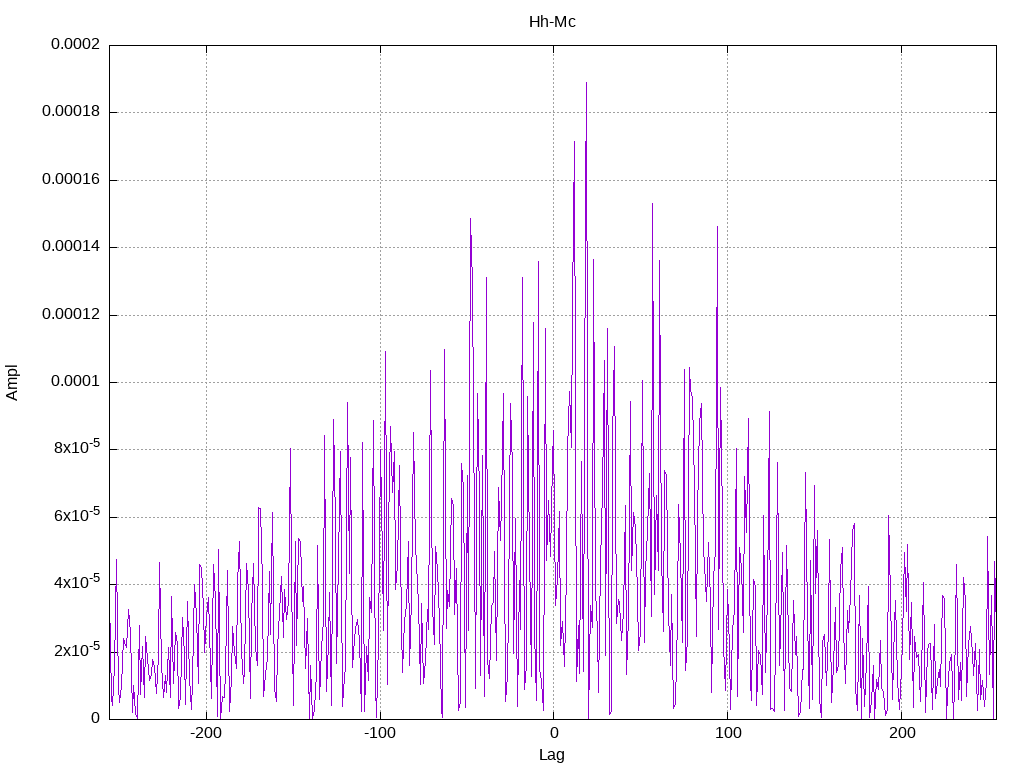Screen dimensions: 1024x768
Task: Click the 100 x-axis tick label
Action: (728, 733)
